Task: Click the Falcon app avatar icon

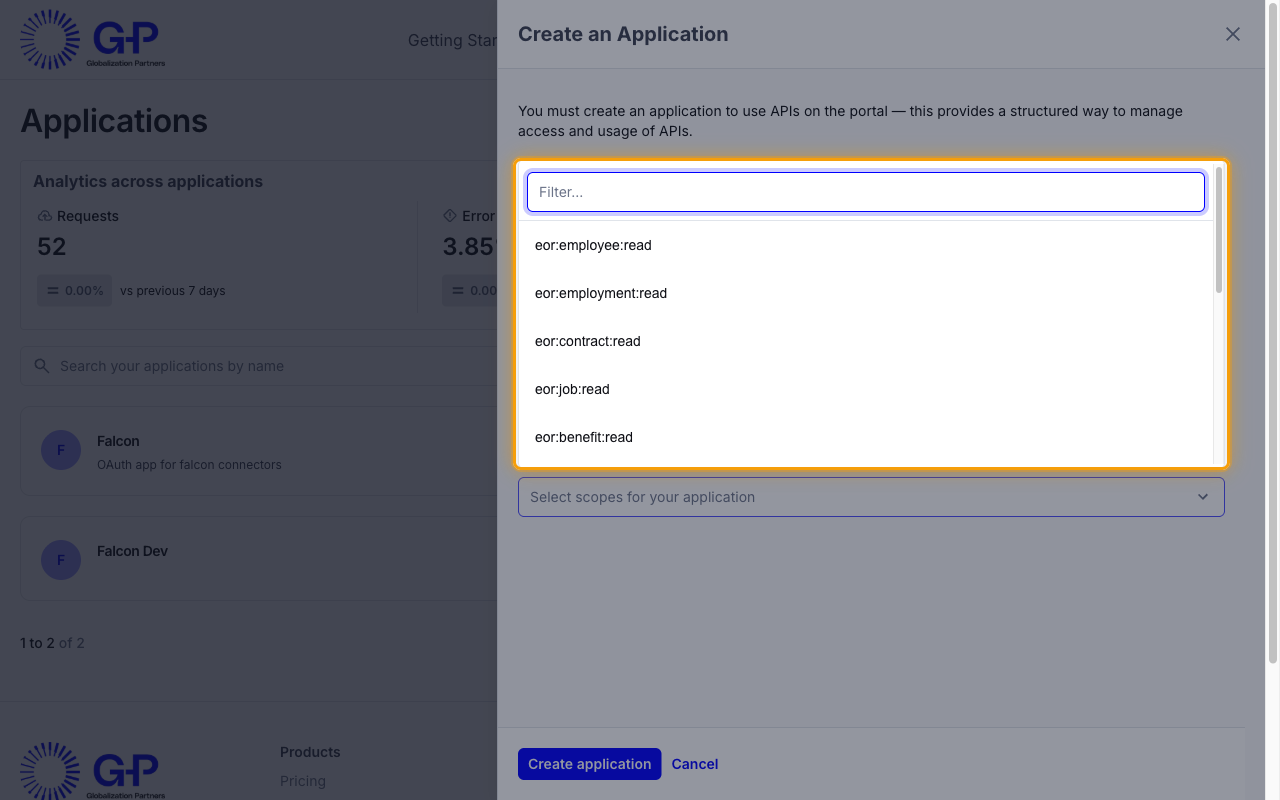Action: [x=61, y=450]
